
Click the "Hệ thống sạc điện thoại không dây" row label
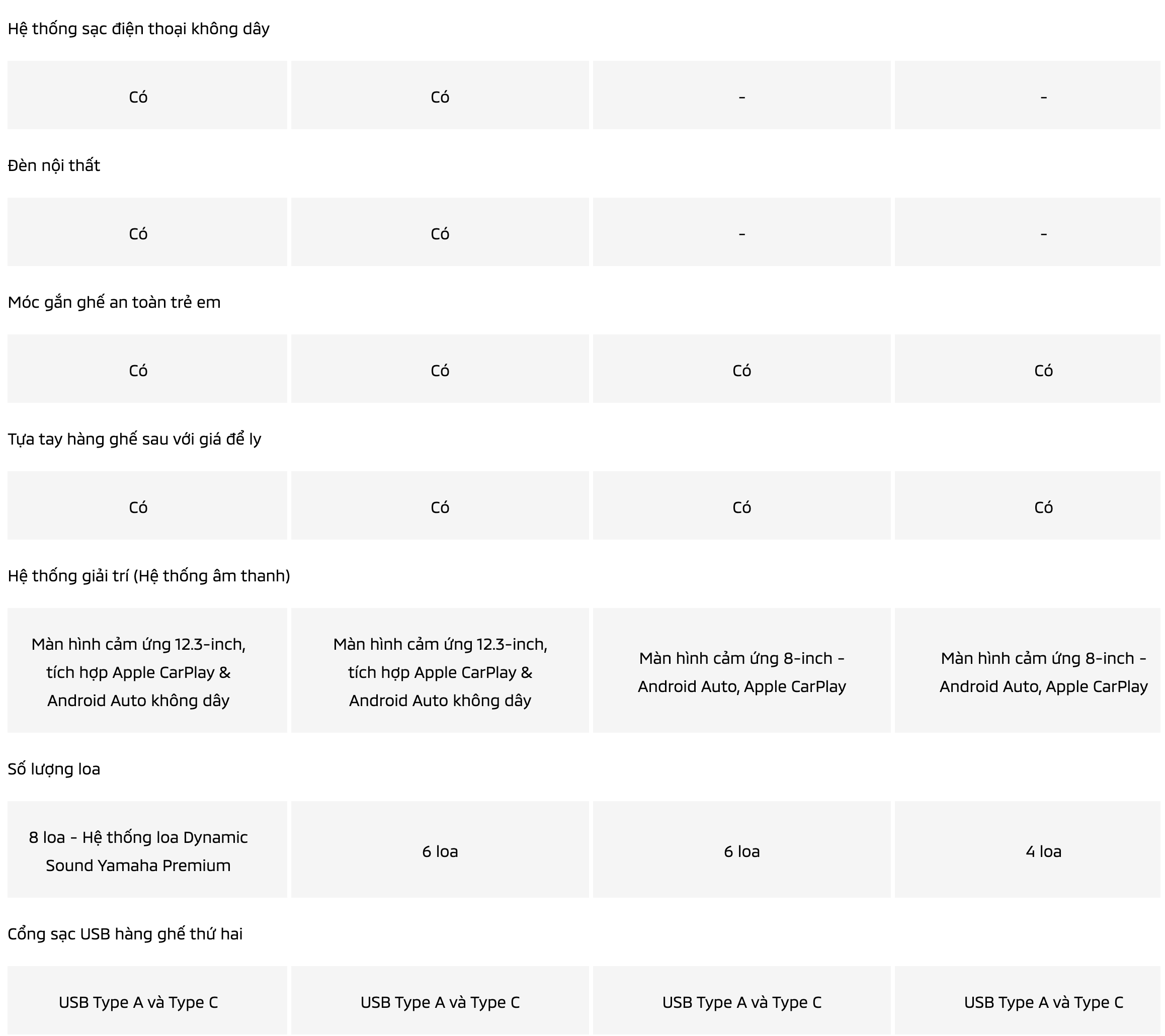[138, 29]
